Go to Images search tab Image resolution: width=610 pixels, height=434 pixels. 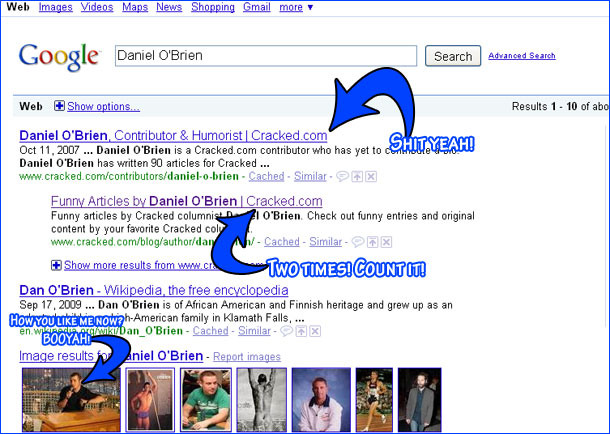click(56, 7)
